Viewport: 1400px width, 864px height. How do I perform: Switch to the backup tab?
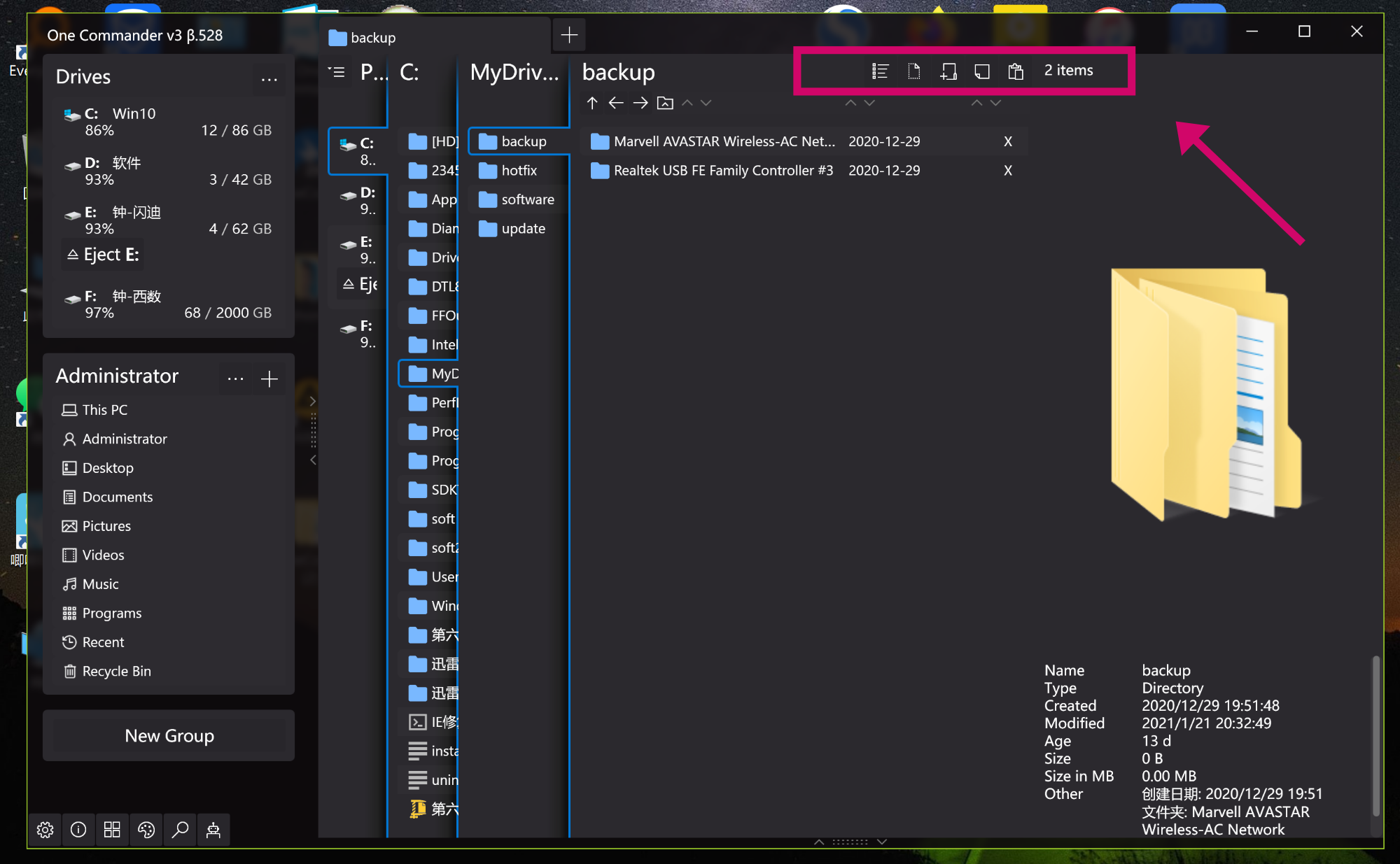tap(434, 37)
